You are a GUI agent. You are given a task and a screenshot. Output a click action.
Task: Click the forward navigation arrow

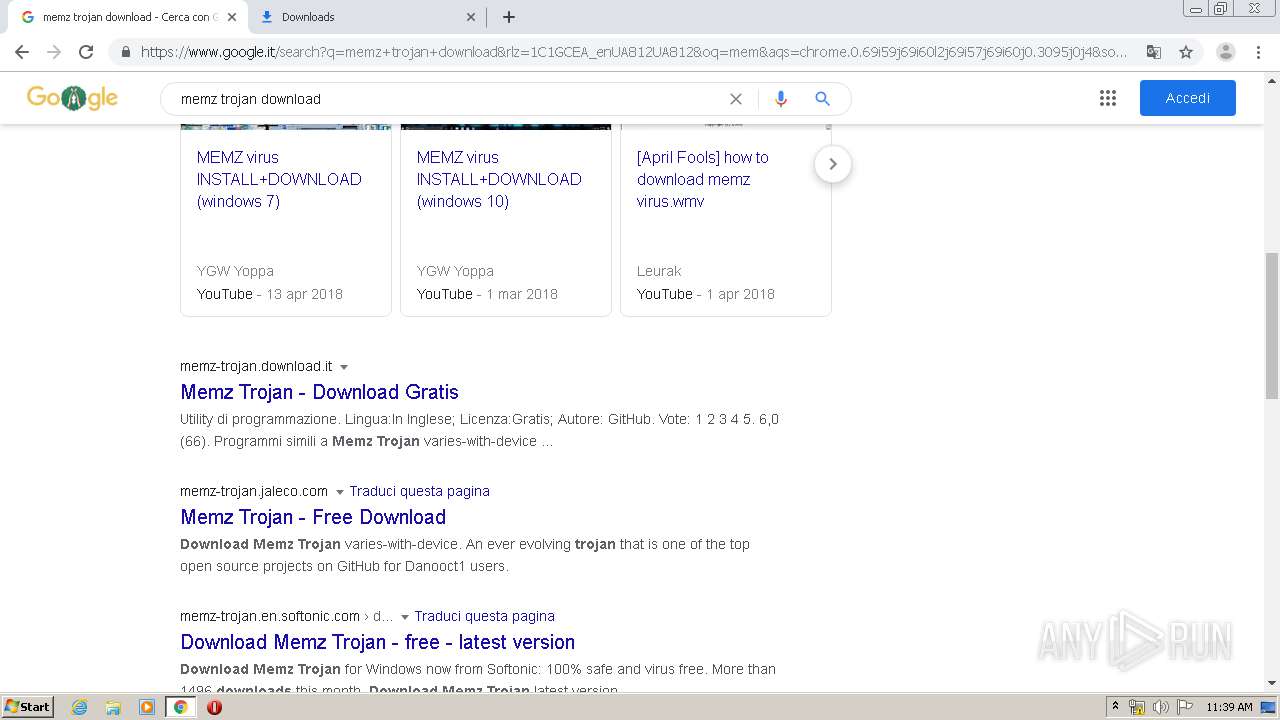click(54, 52)
